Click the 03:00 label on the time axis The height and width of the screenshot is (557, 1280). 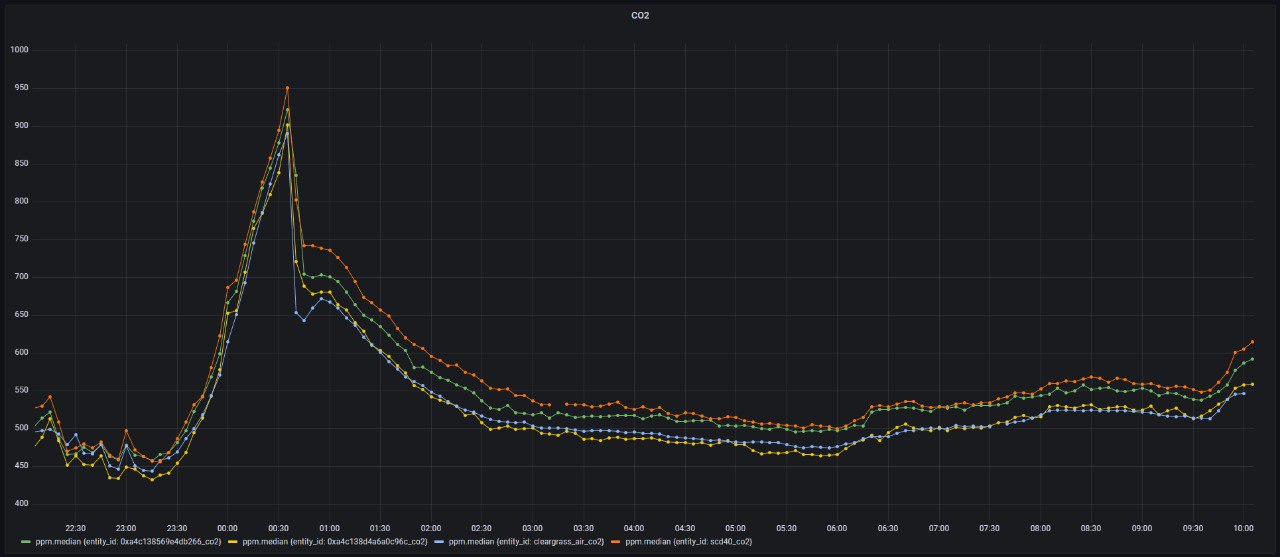click(x=532, y=526)
